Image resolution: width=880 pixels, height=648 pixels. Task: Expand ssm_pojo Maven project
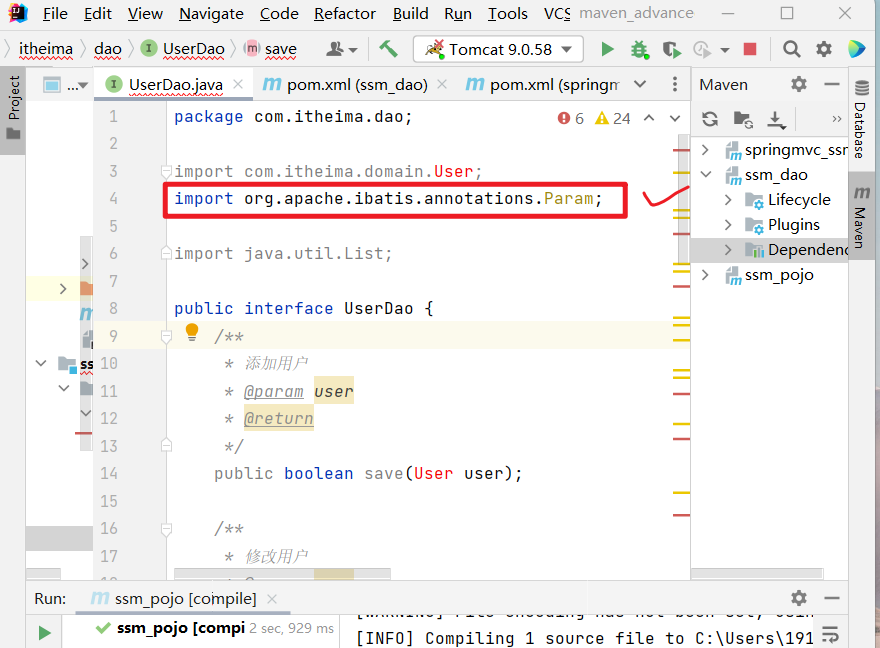click(705, 274)
